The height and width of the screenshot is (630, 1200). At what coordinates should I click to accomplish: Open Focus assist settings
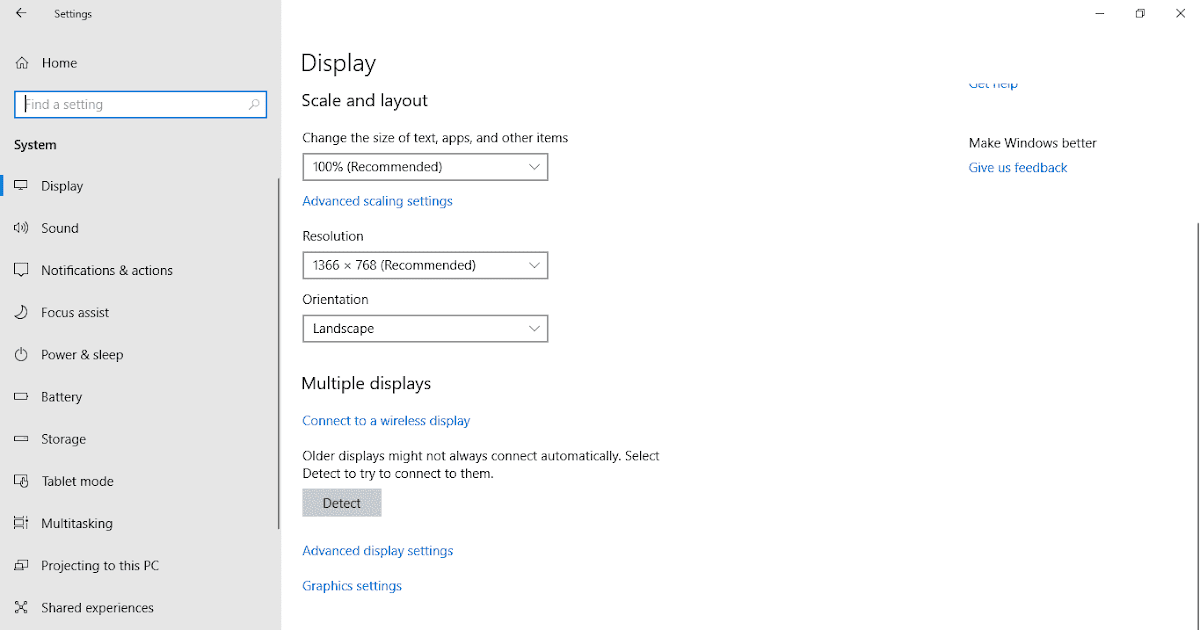coord(22,312)
